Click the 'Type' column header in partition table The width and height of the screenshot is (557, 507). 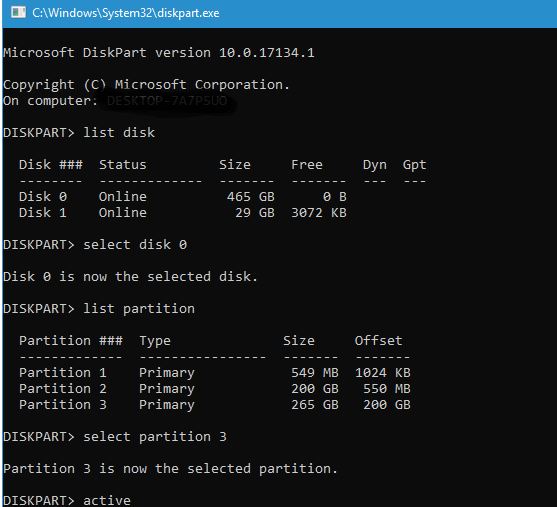tap(155, 341)
